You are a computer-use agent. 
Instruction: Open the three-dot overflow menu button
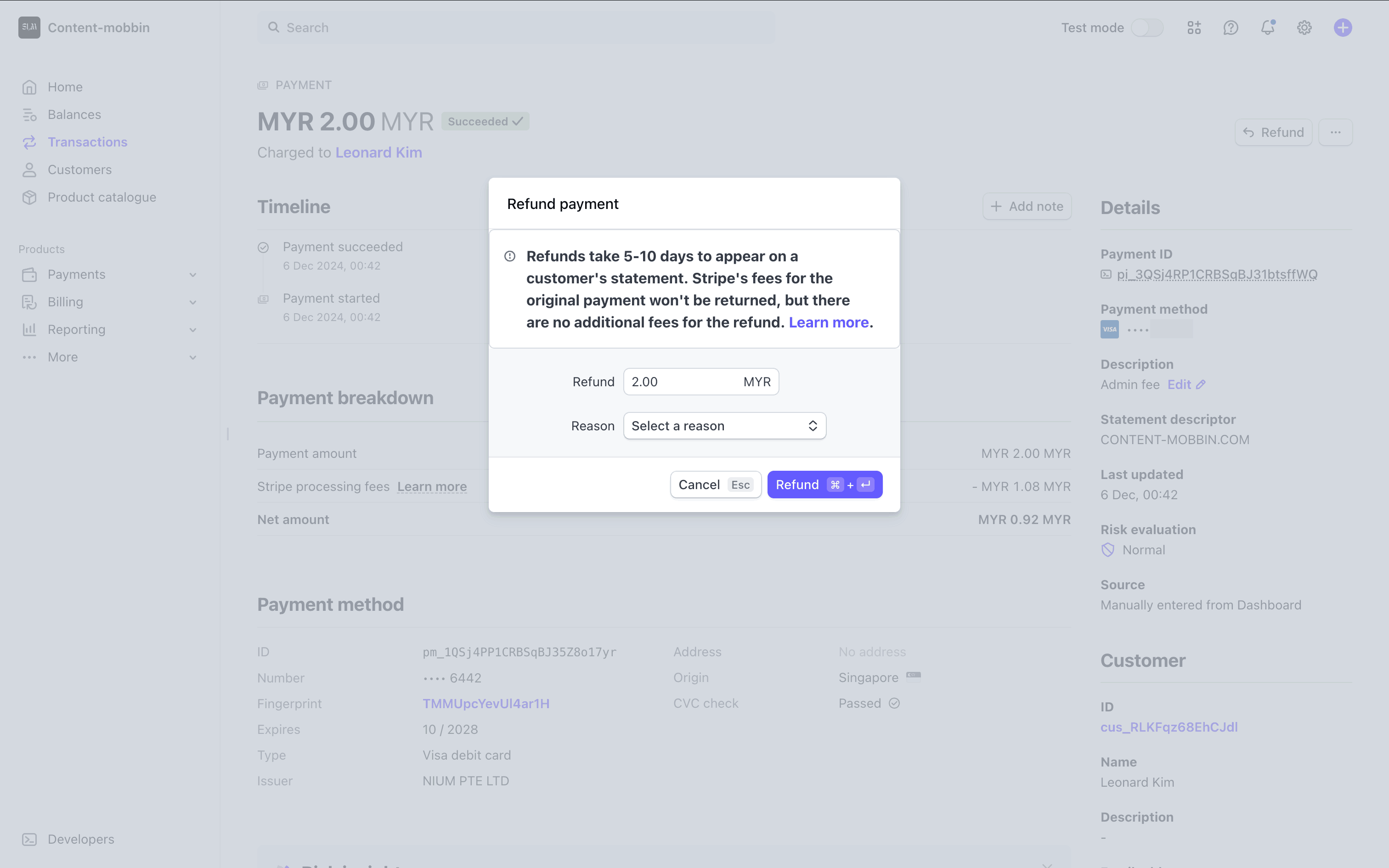click(1335, 133)
